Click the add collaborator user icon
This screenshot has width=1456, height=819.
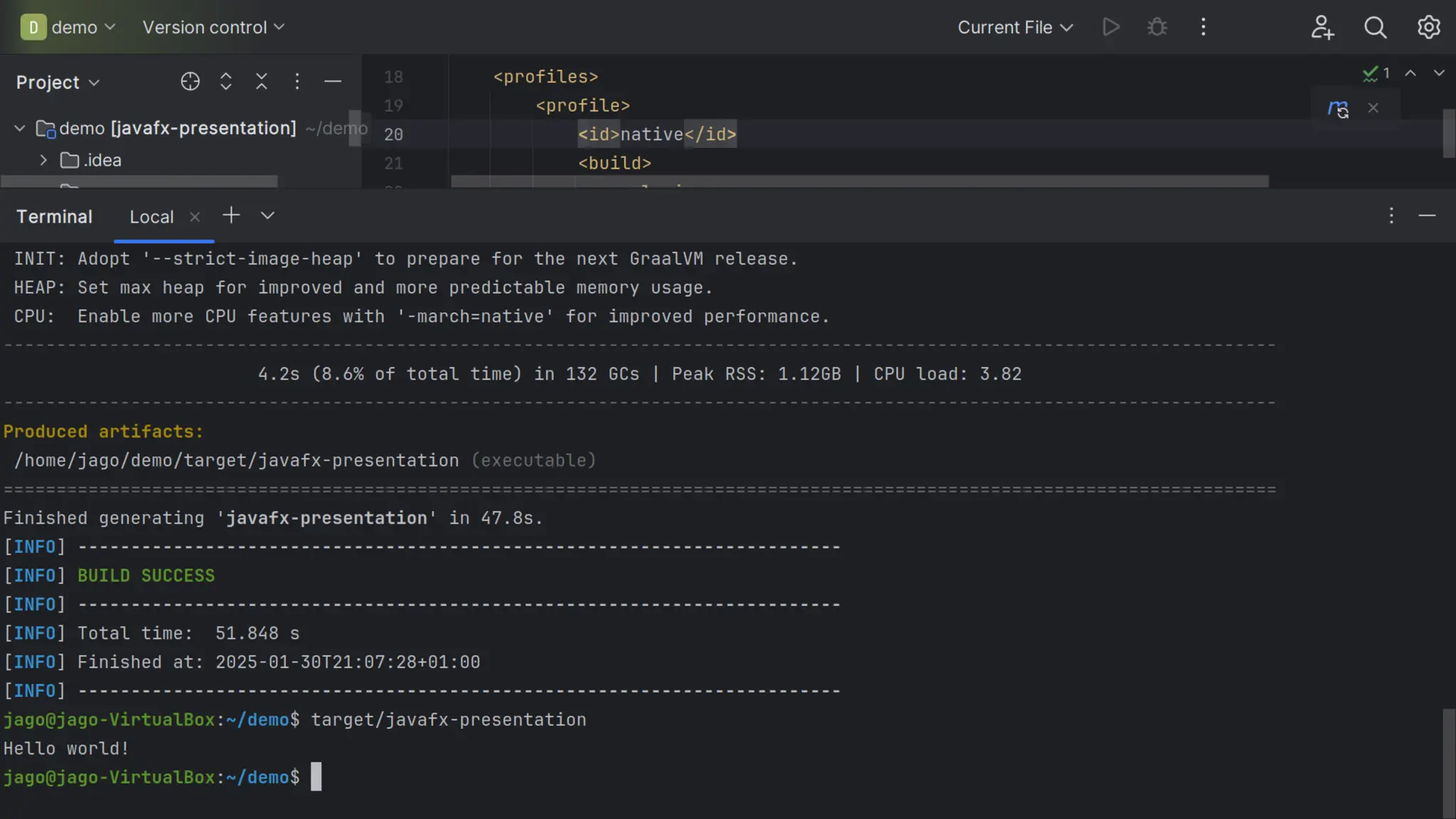1322,27
